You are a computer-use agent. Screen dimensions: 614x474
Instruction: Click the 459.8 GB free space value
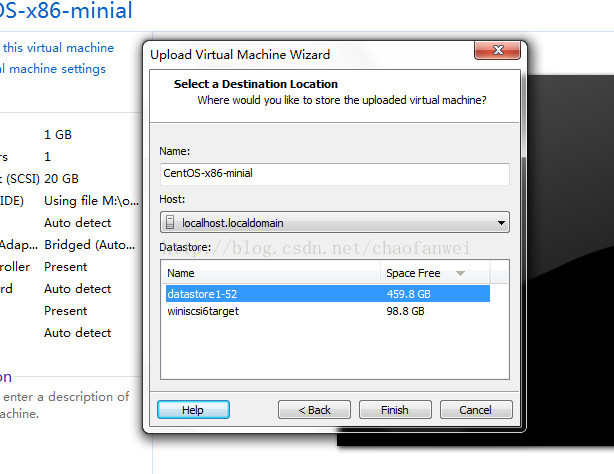click(408, 294)
